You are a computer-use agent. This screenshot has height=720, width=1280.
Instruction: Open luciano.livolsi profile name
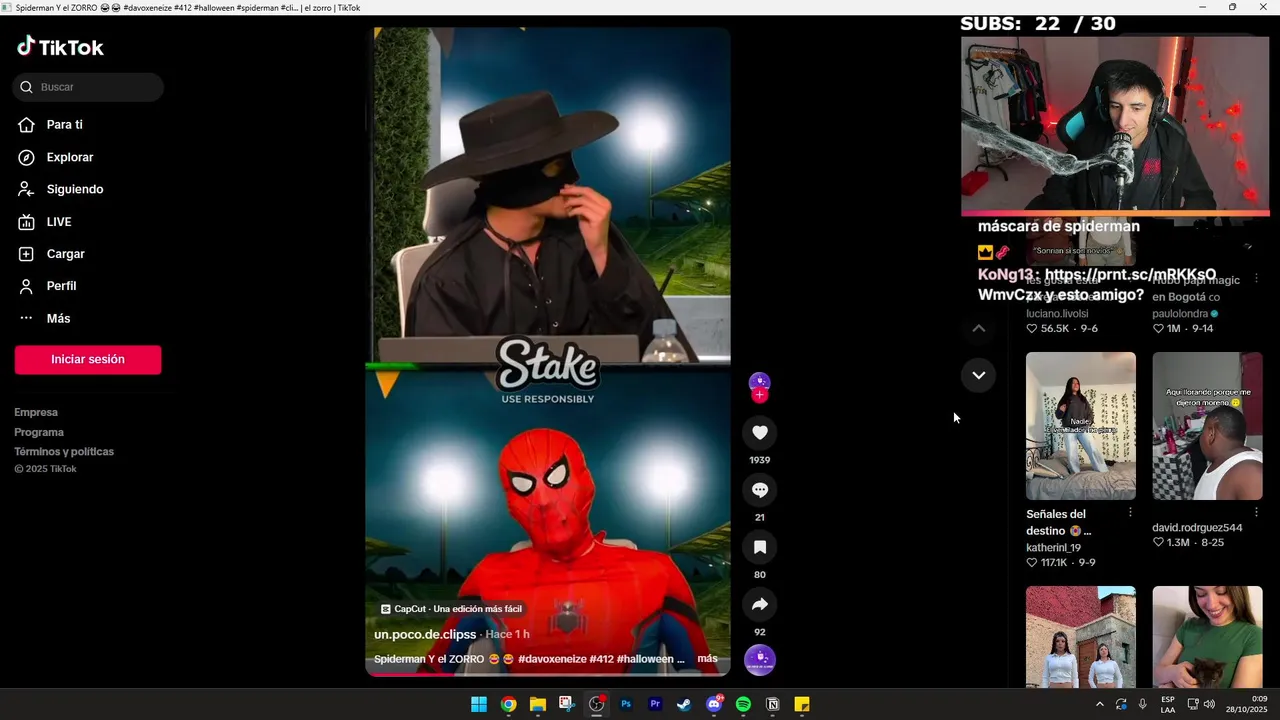coord(1057,314)
